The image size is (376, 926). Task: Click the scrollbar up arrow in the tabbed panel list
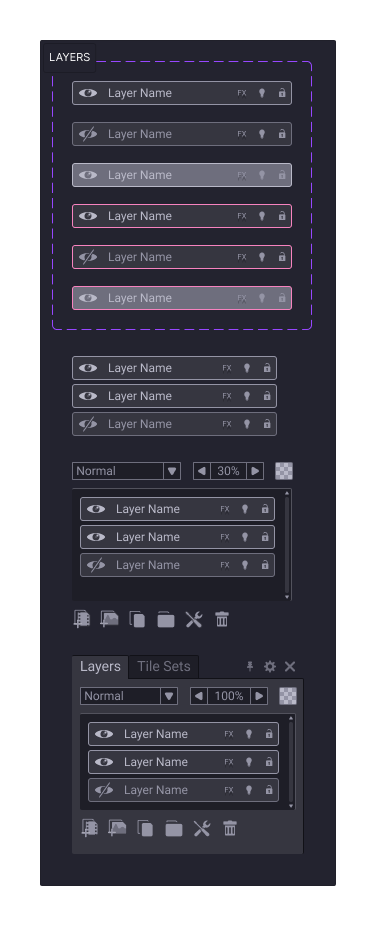(x=291, y=719)
